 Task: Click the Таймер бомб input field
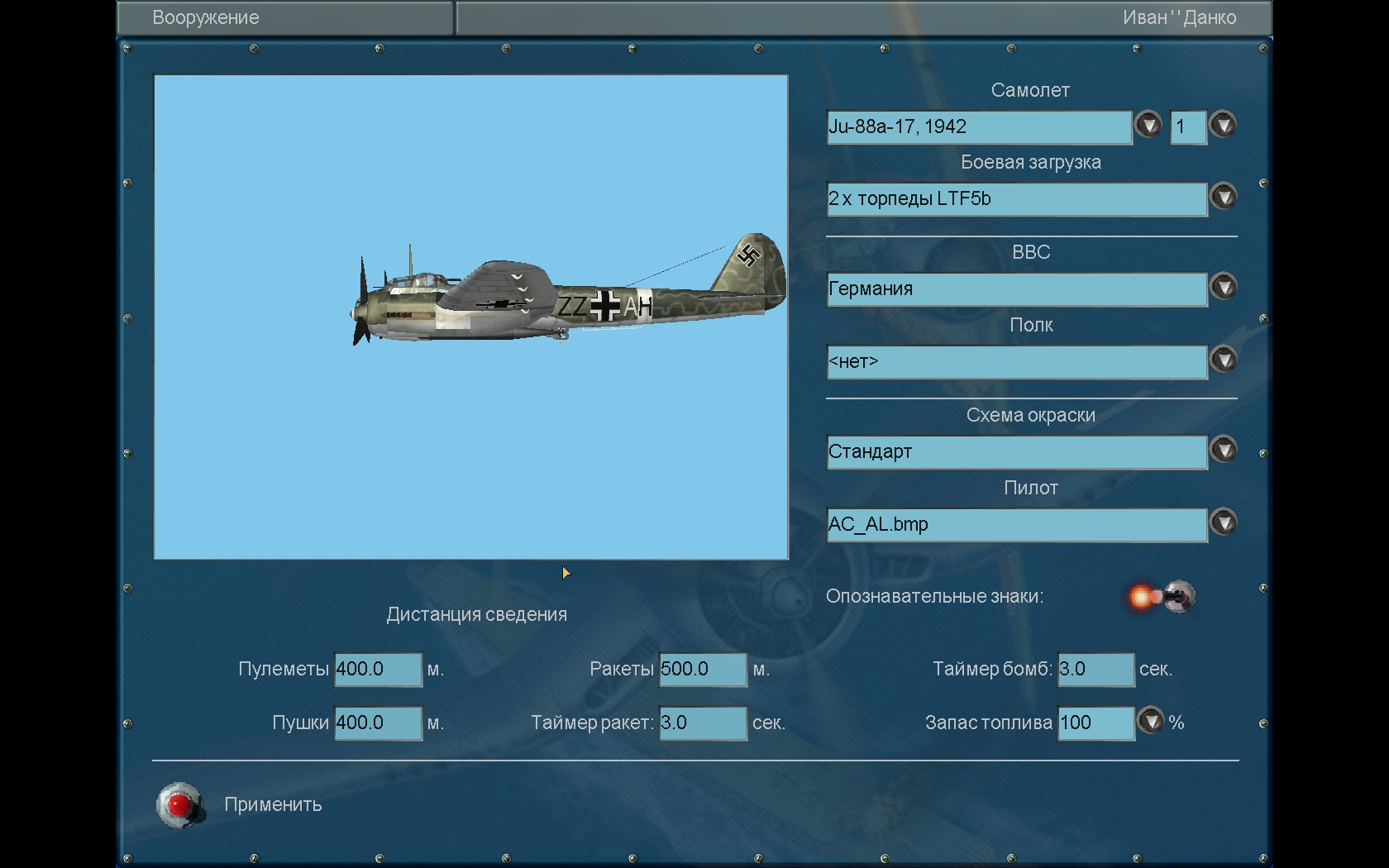click(1095, 670)
